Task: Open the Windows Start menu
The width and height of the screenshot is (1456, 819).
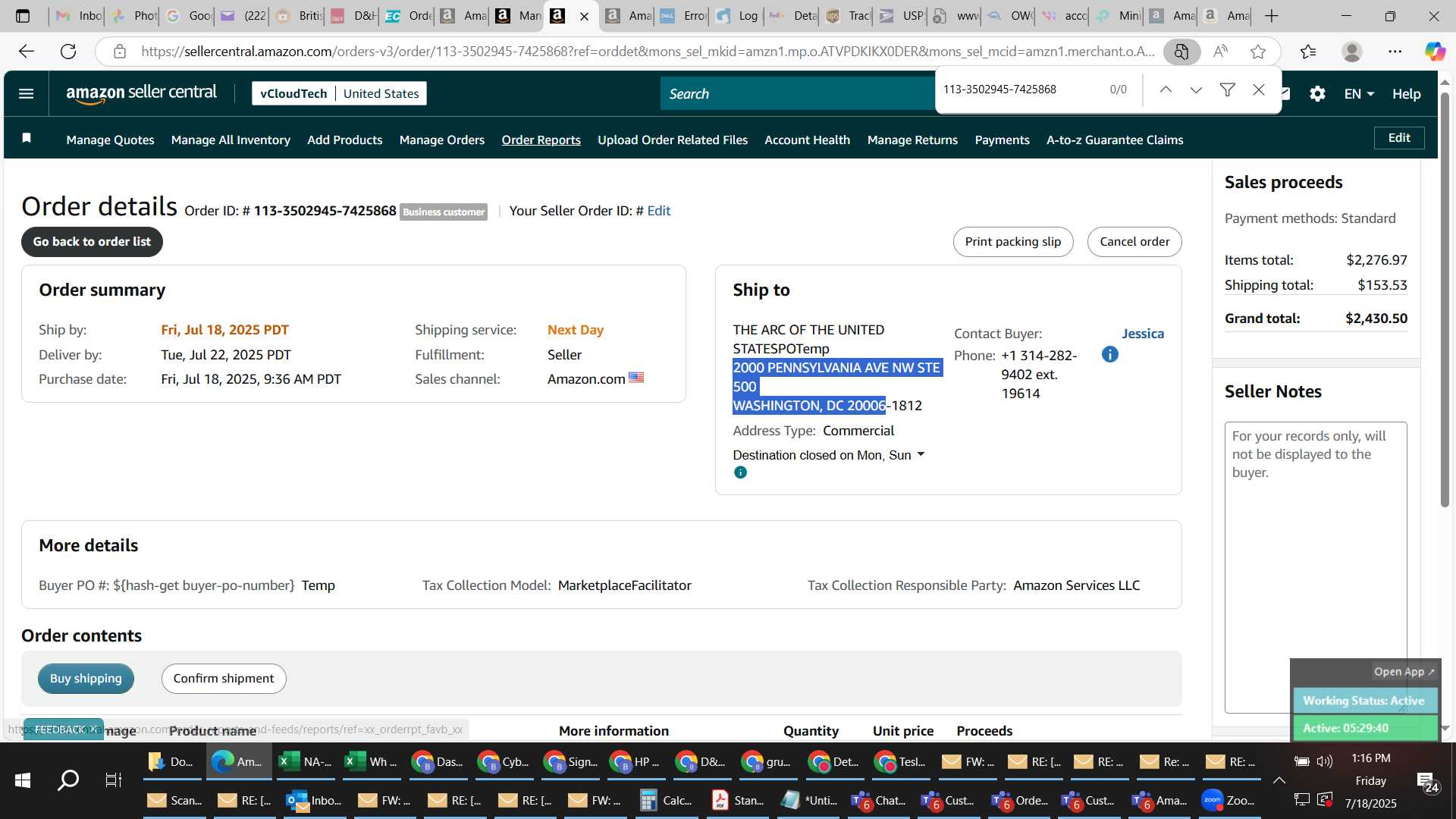Action: click(23, 780)
